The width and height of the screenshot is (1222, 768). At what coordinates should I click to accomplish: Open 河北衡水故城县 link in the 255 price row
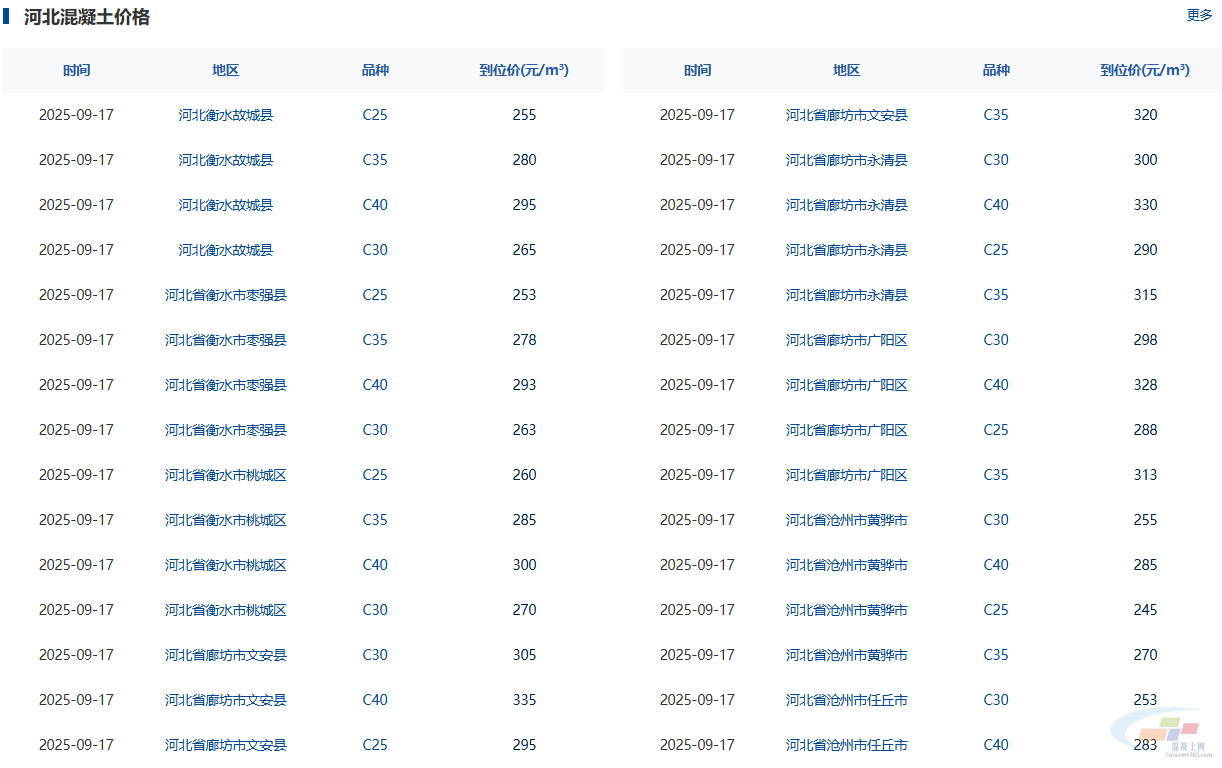tap(226, 115)
